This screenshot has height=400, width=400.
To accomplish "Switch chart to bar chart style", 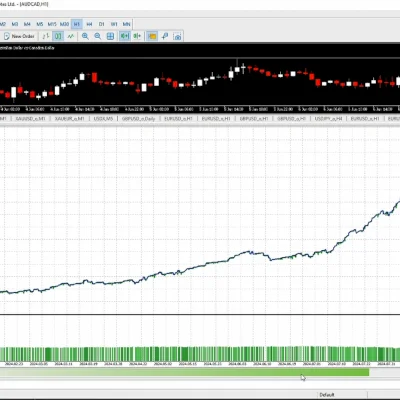I will tap(46, 36).
